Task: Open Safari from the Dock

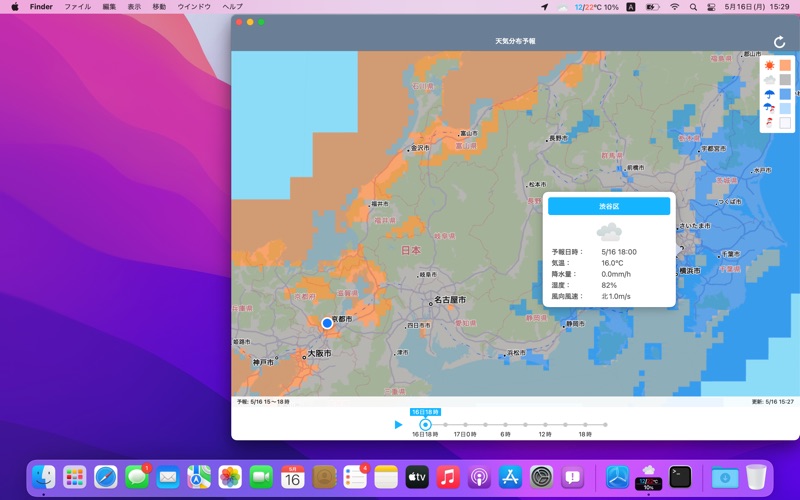Action: (x=106, y=478)
